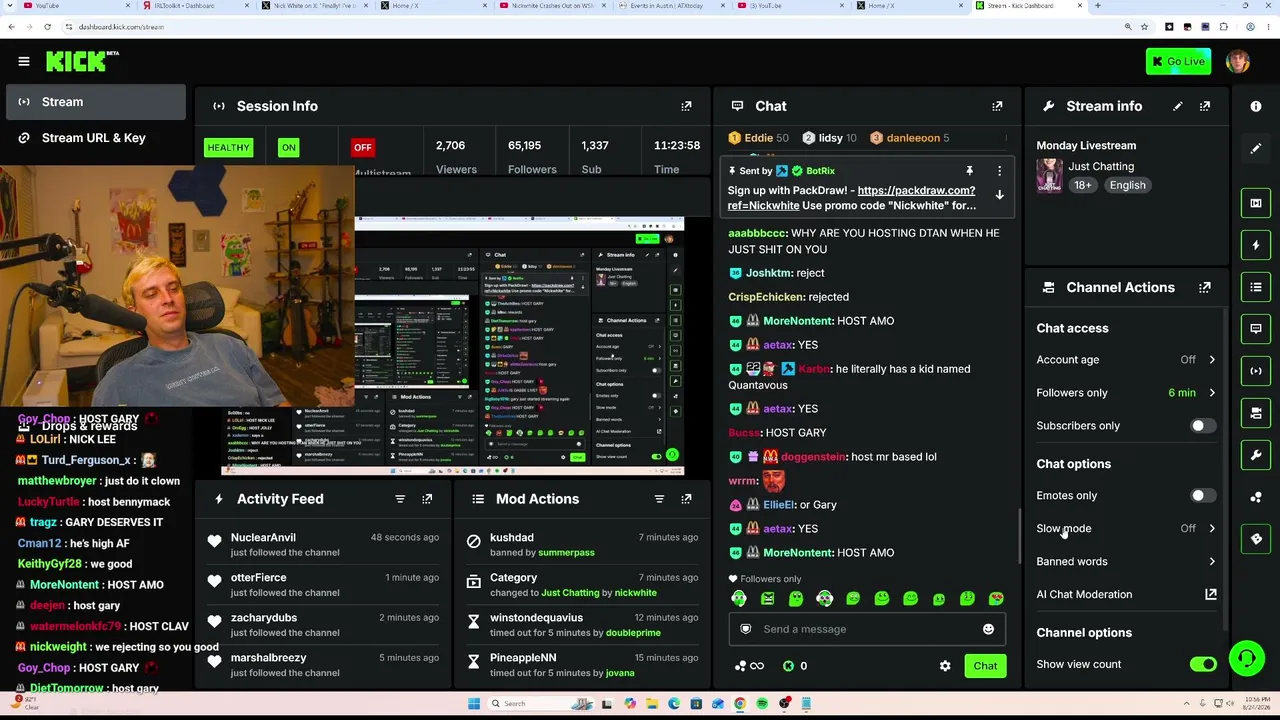The image size is (1280, 720).
Task: Open Spotify from the taskbar
Action: click(762, 704)
